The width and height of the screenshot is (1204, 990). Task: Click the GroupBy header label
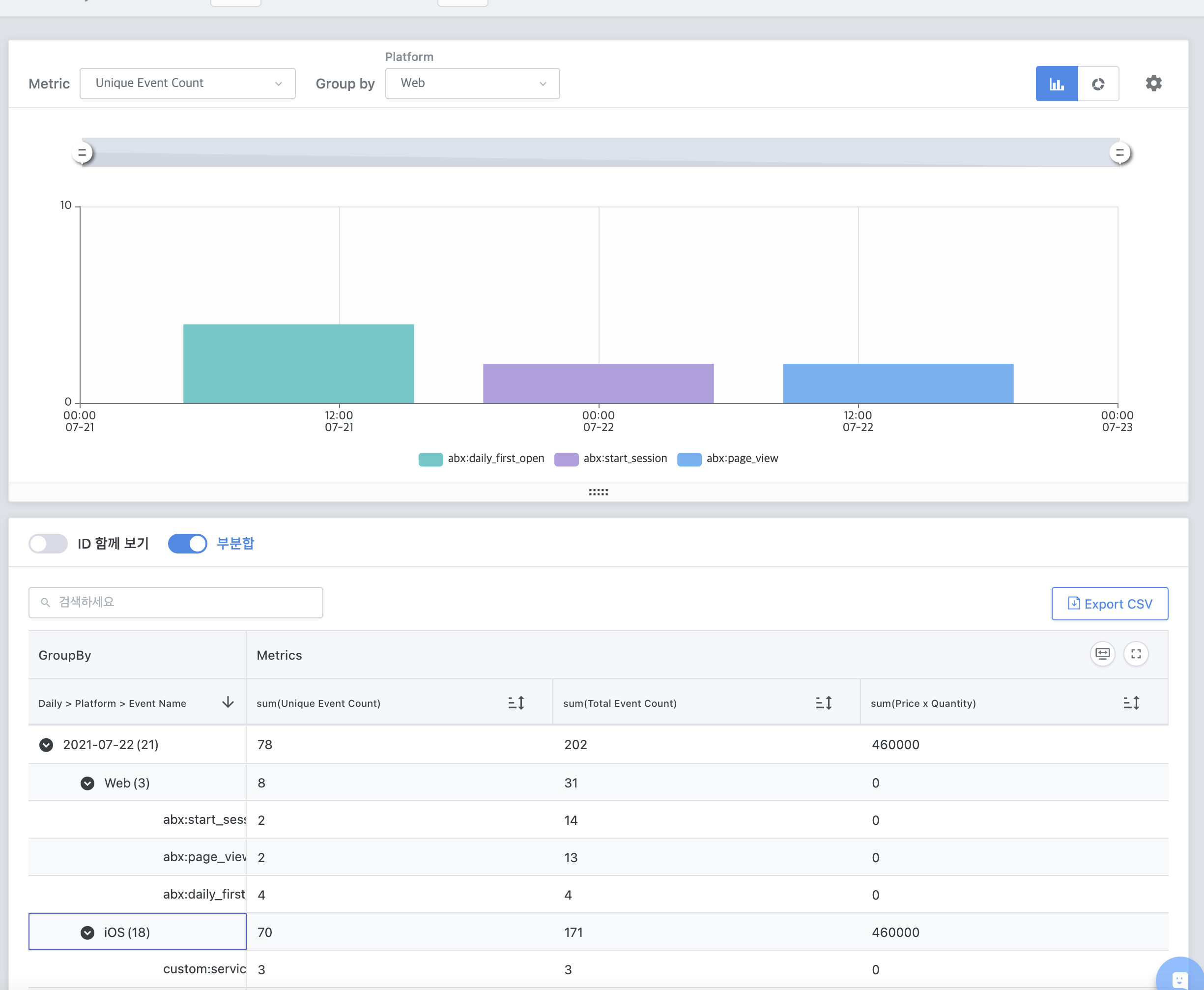coord(64,655)
